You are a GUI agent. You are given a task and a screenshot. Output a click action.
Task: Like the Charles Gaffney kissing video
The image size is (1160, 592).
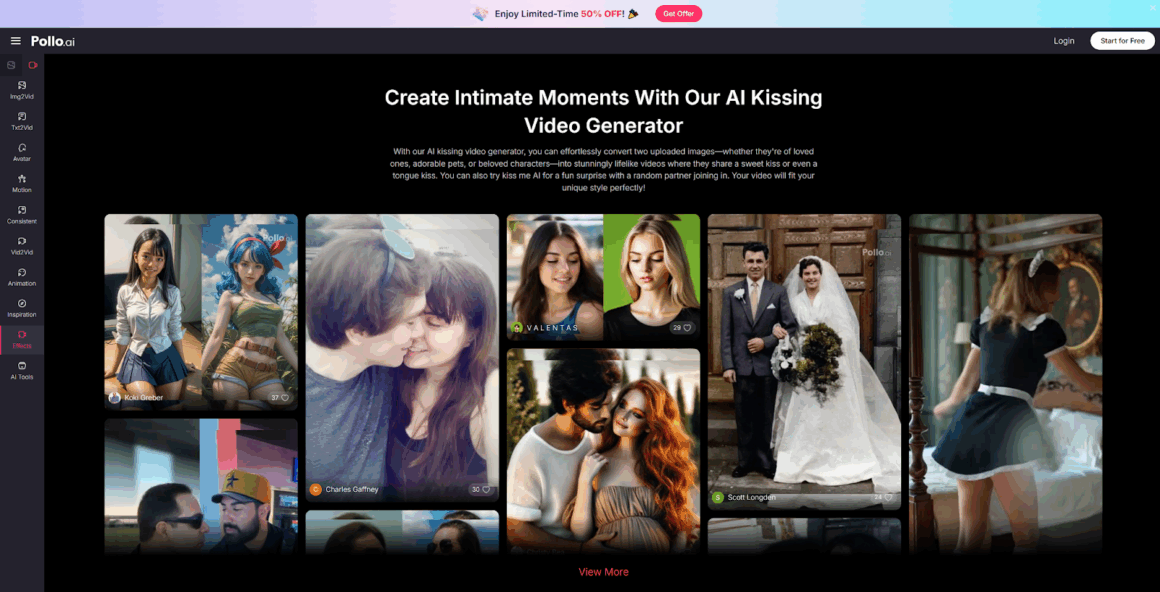[x=486, y=490]
